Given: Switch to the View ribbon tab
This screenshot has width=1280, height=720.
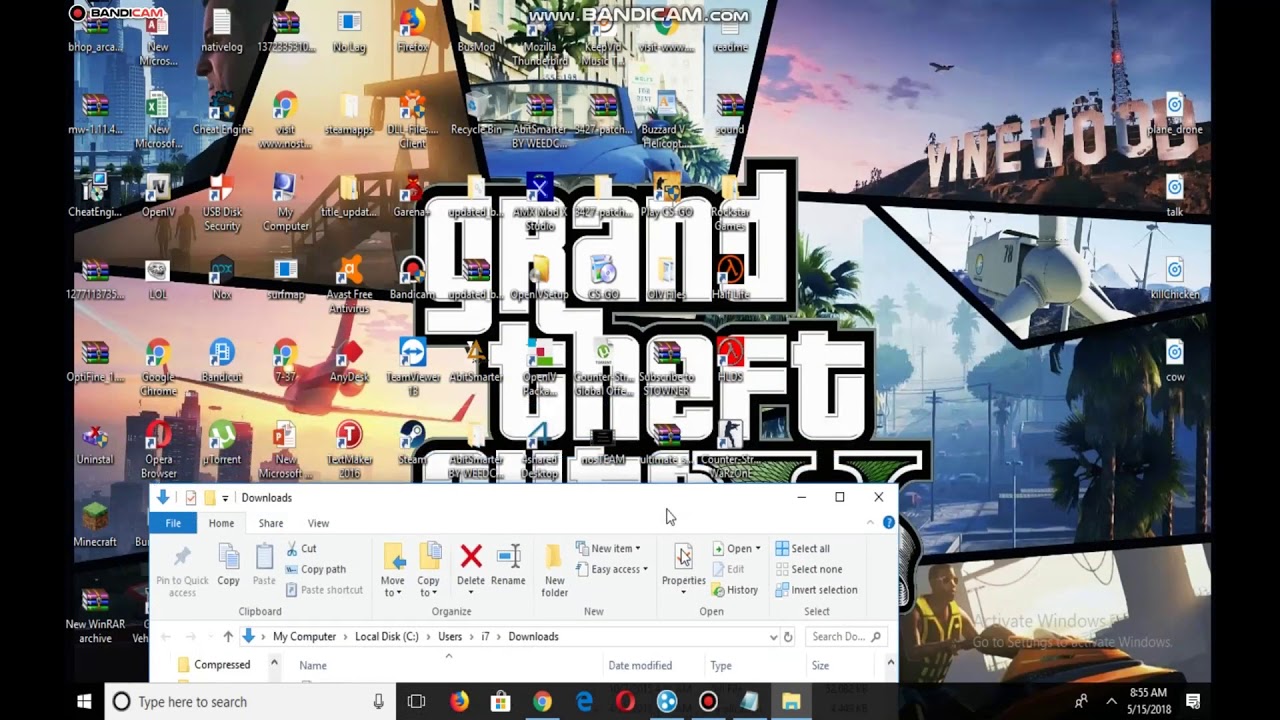Looking at the screenshot, I should (318, 523).
